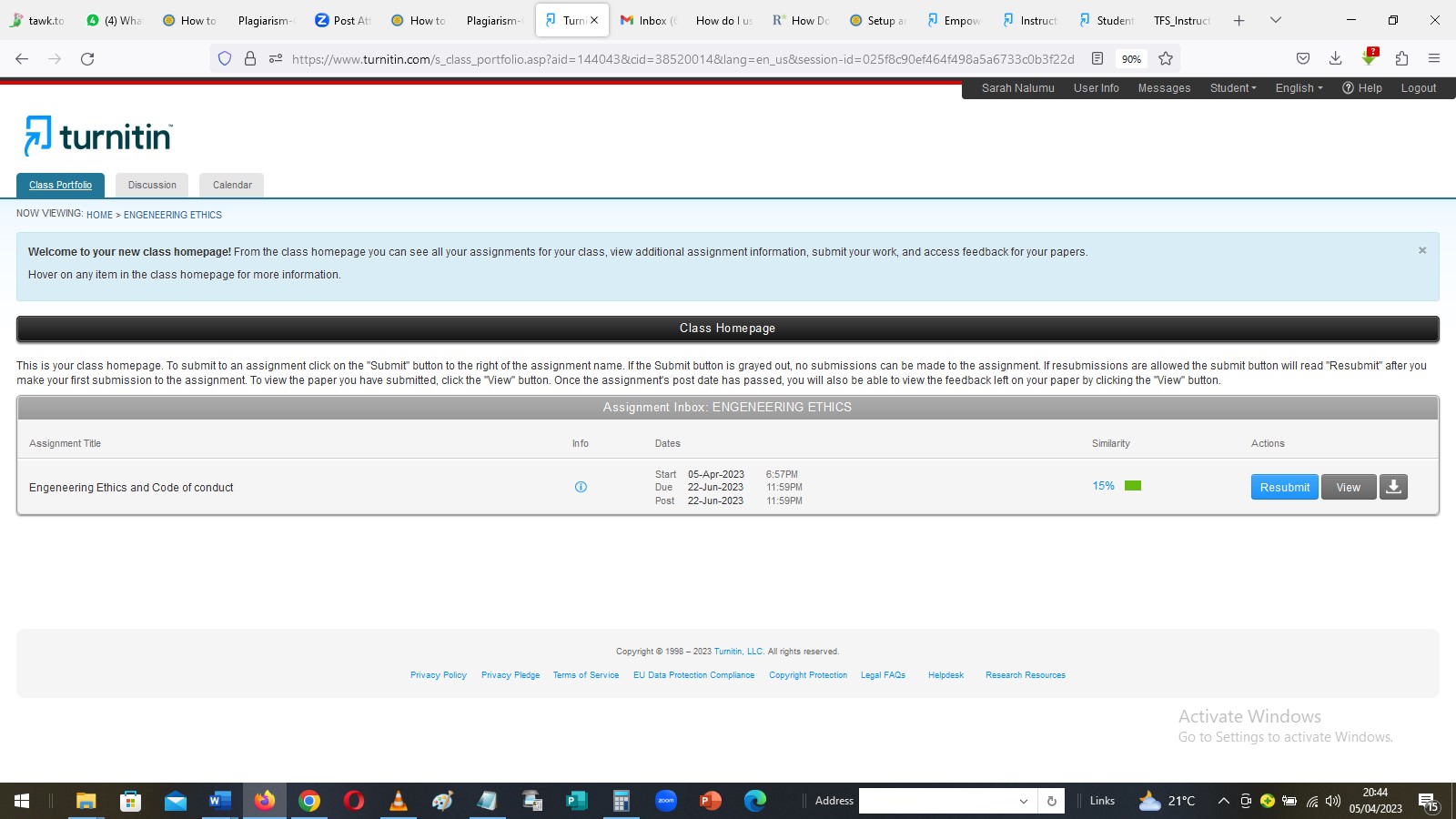Screen dimensions: 1456x819
Task: Switch to the tawk.to browser tab
Action: (38, 20)
